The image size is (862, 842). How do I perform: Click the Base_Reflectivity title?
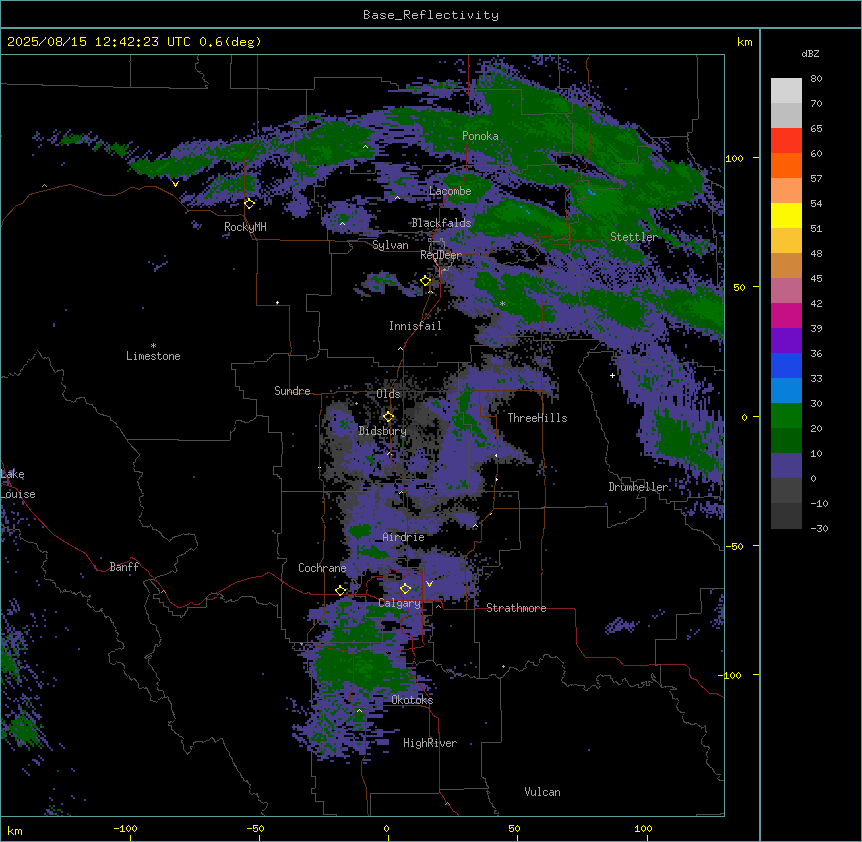coord(431,15)
